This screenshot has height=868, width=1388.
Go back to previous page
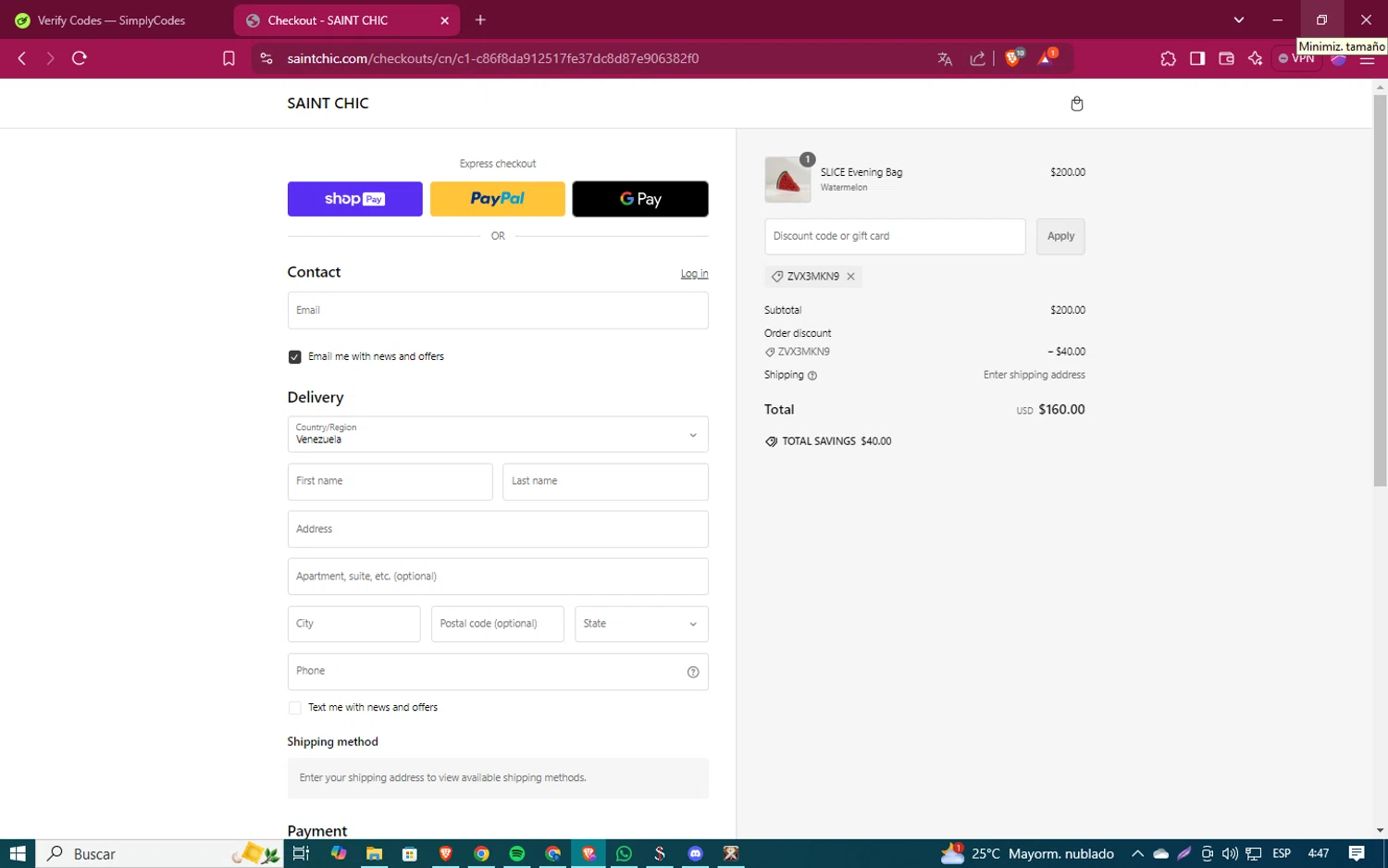click(22, 58)
